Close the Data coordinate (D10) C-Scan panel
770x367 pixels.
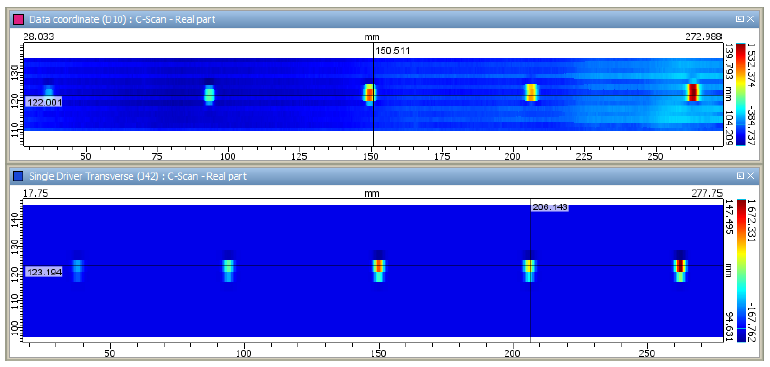[750, 20]
